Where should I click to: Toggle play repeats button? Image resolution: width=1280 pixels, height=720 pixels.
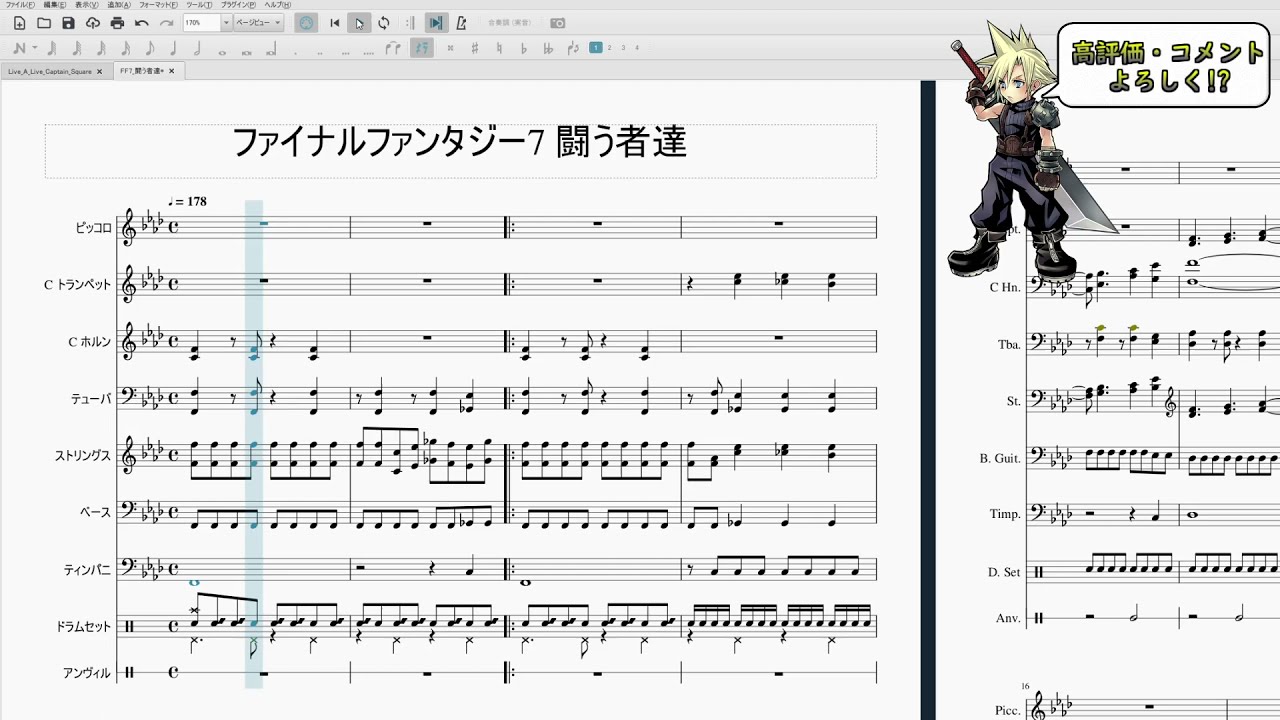[x=410, y=23]
